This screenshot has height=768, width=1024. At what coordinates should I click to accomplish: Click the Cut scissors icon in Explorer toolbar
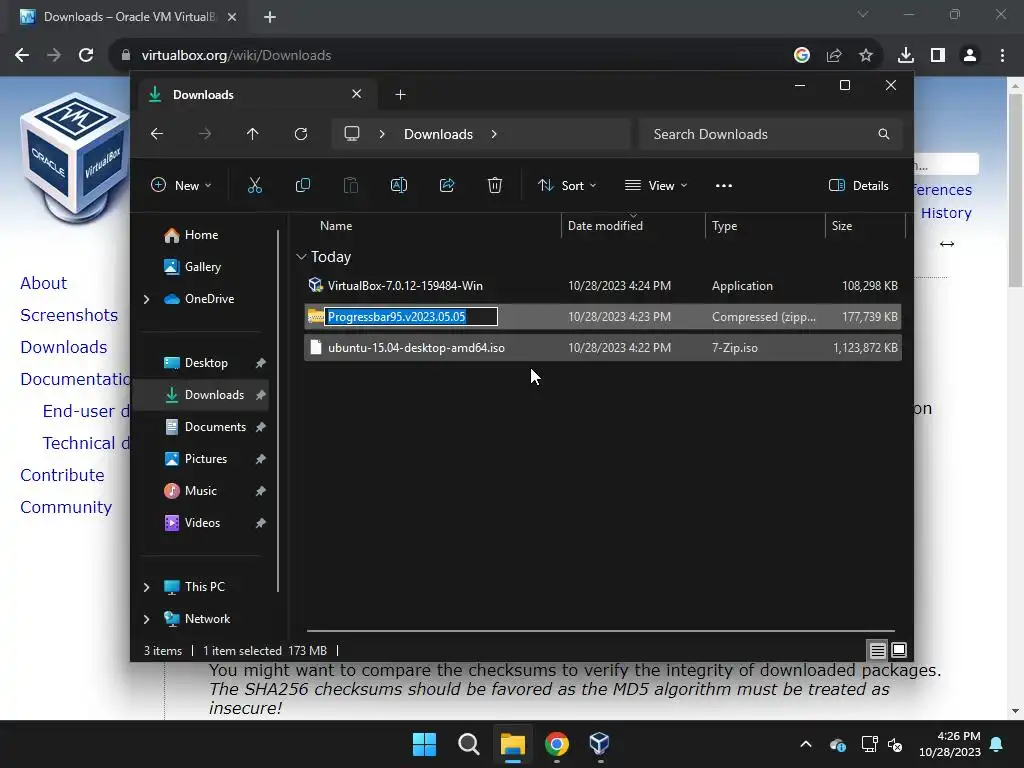tap(255, 185)
